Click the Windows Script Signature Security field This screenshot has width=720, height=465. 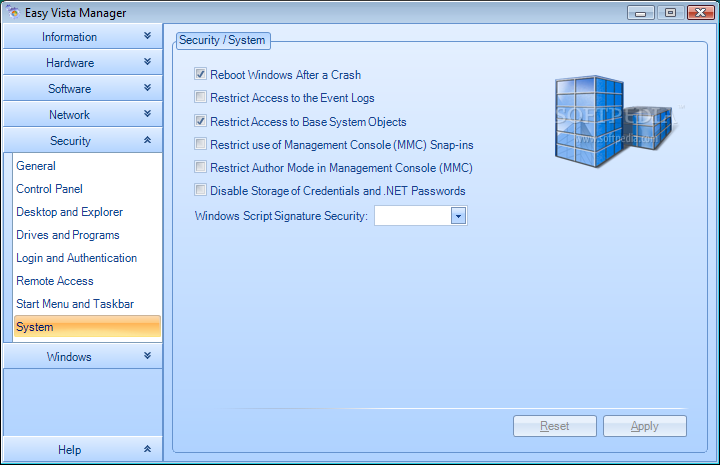(x=421, y=216)
